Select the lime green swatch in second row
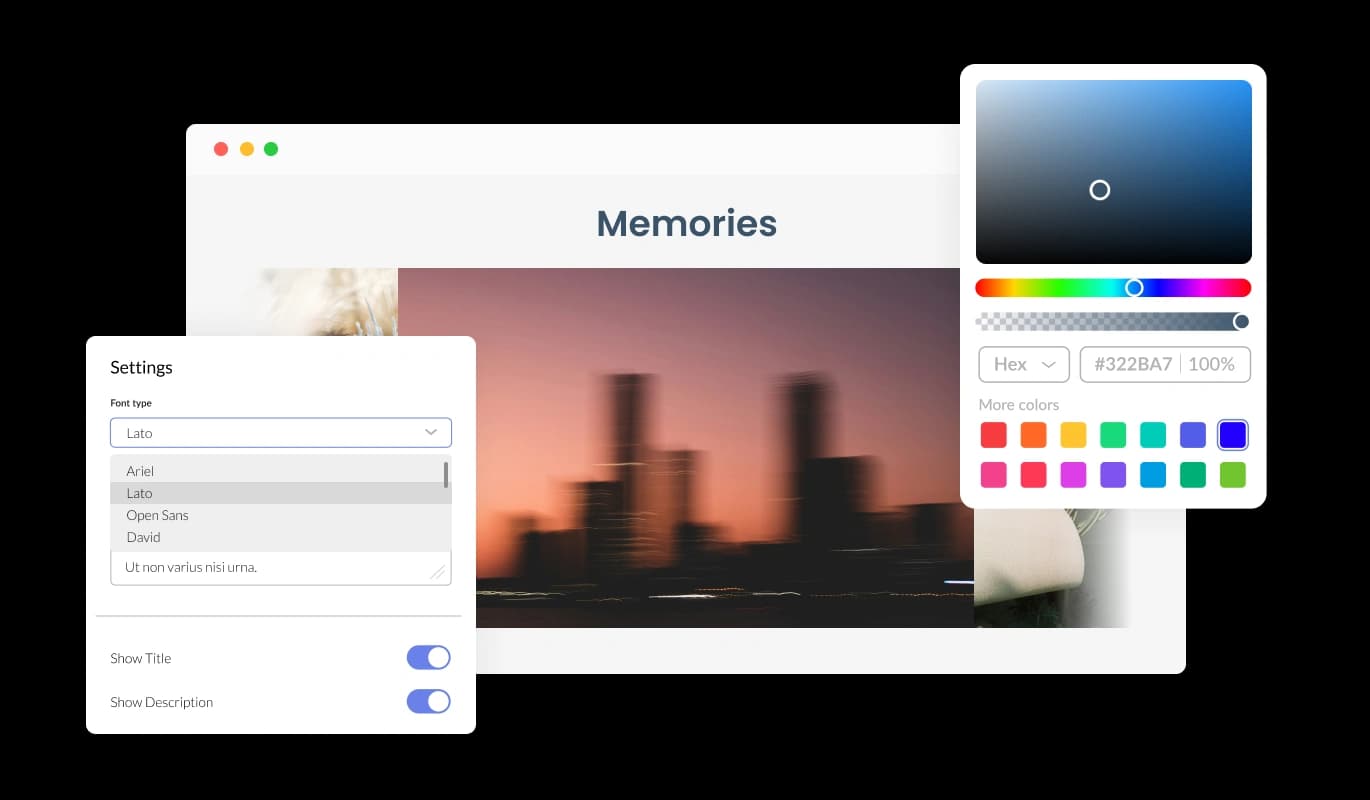1370x800 pixels. coord(1233,475)
